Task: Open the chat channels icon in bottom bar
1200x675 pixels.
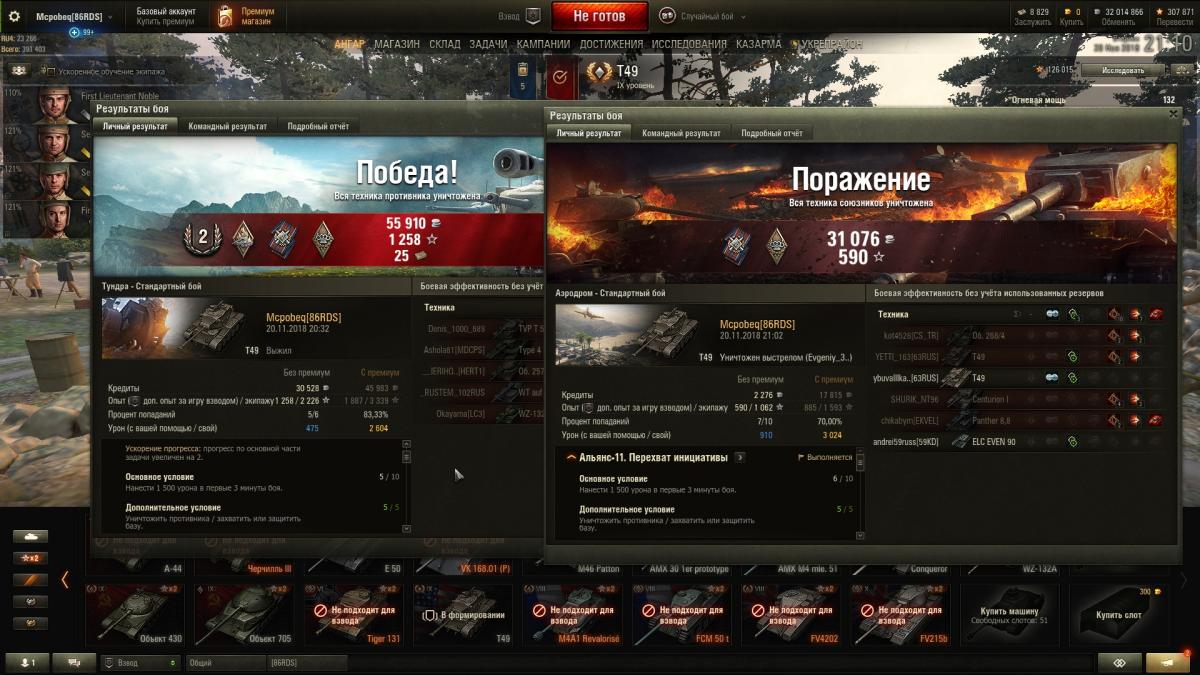Action: [73, 662]
